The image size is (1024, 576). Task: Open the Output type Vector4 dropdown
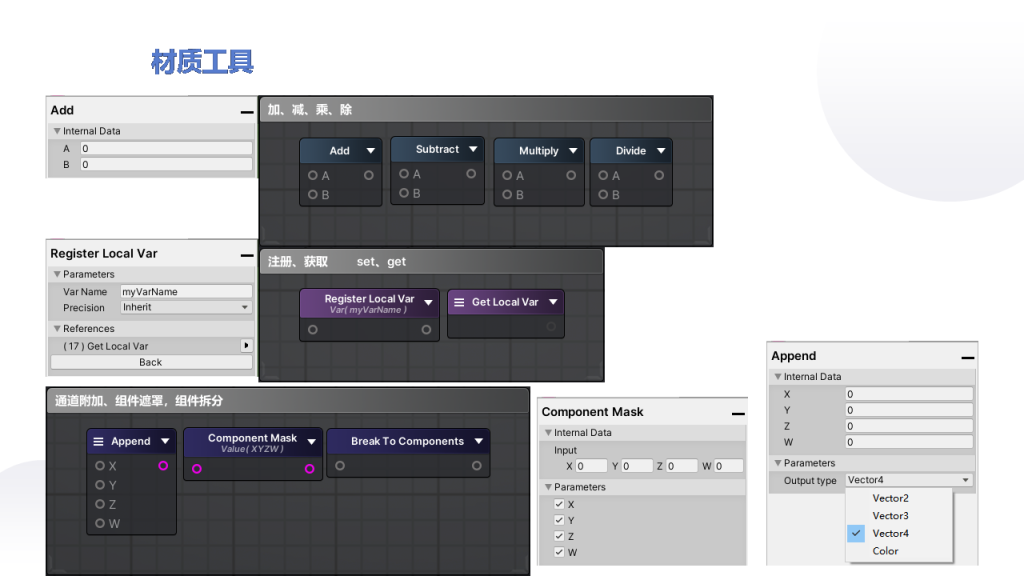coord(908,480)
